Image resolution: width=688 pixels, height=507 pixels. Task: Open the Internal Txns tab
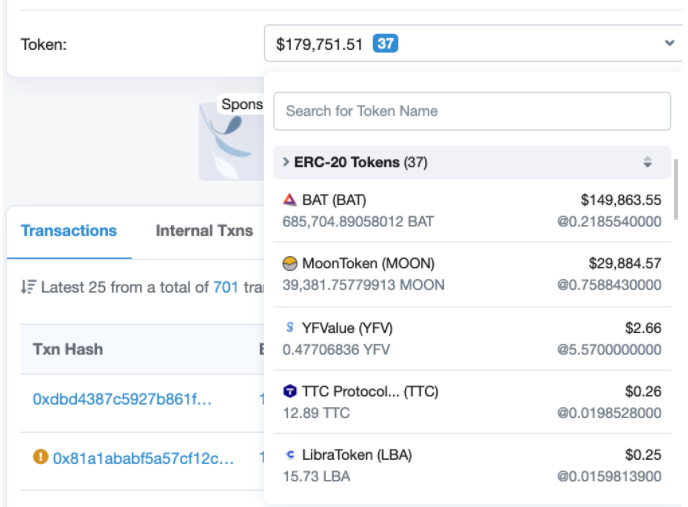coord(204,230)
